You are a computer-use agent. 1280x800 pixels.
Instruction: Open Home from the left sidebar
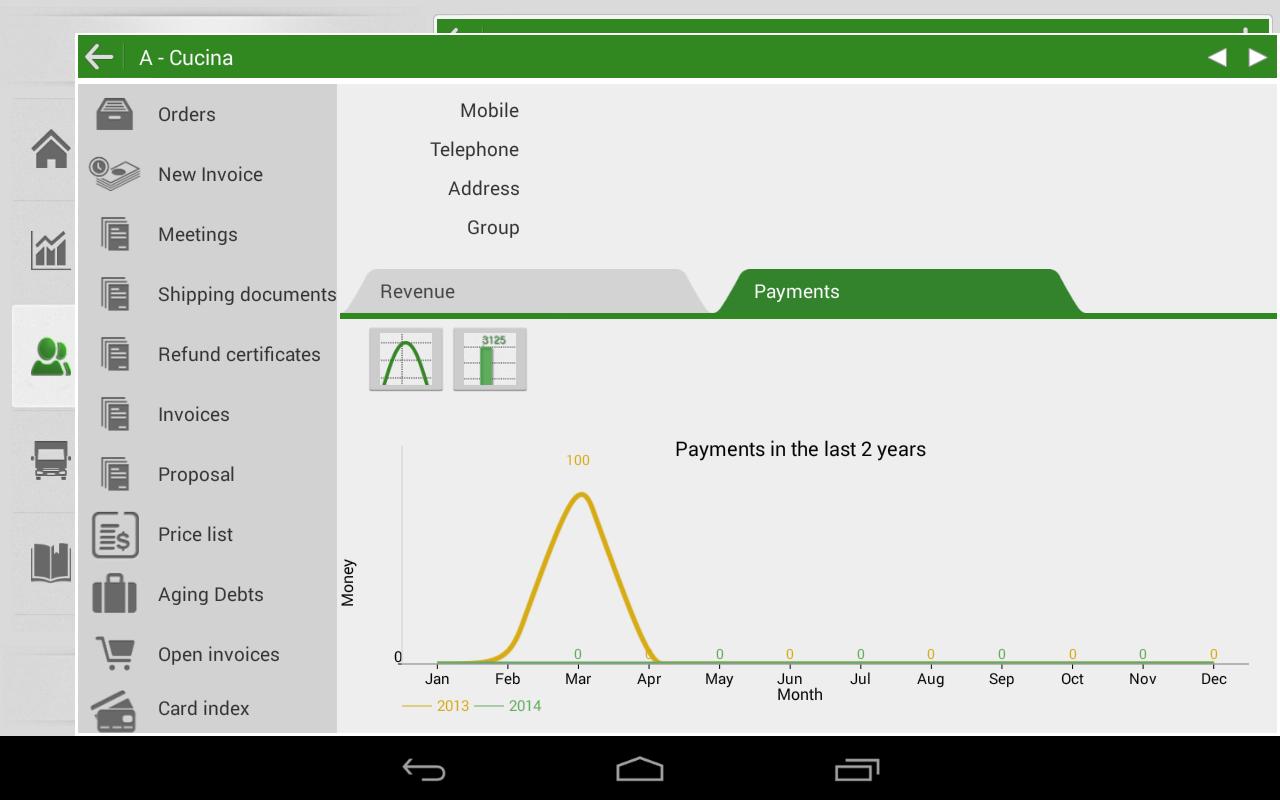pyautogui.click(x=50, y=150)
